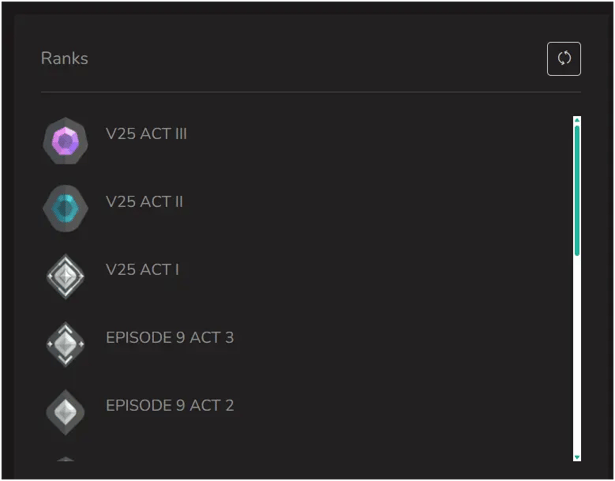Click the refresh ranks icon button
This screenshot has height=481, width=615.
[564, 58]
